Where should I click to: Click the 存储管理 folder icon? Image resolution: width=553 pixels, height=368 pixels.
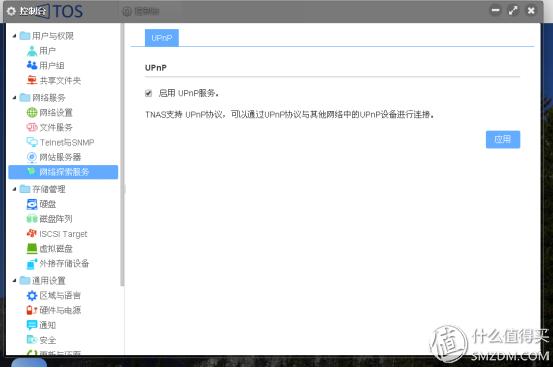pyautogui.click(x=25, y=189)
